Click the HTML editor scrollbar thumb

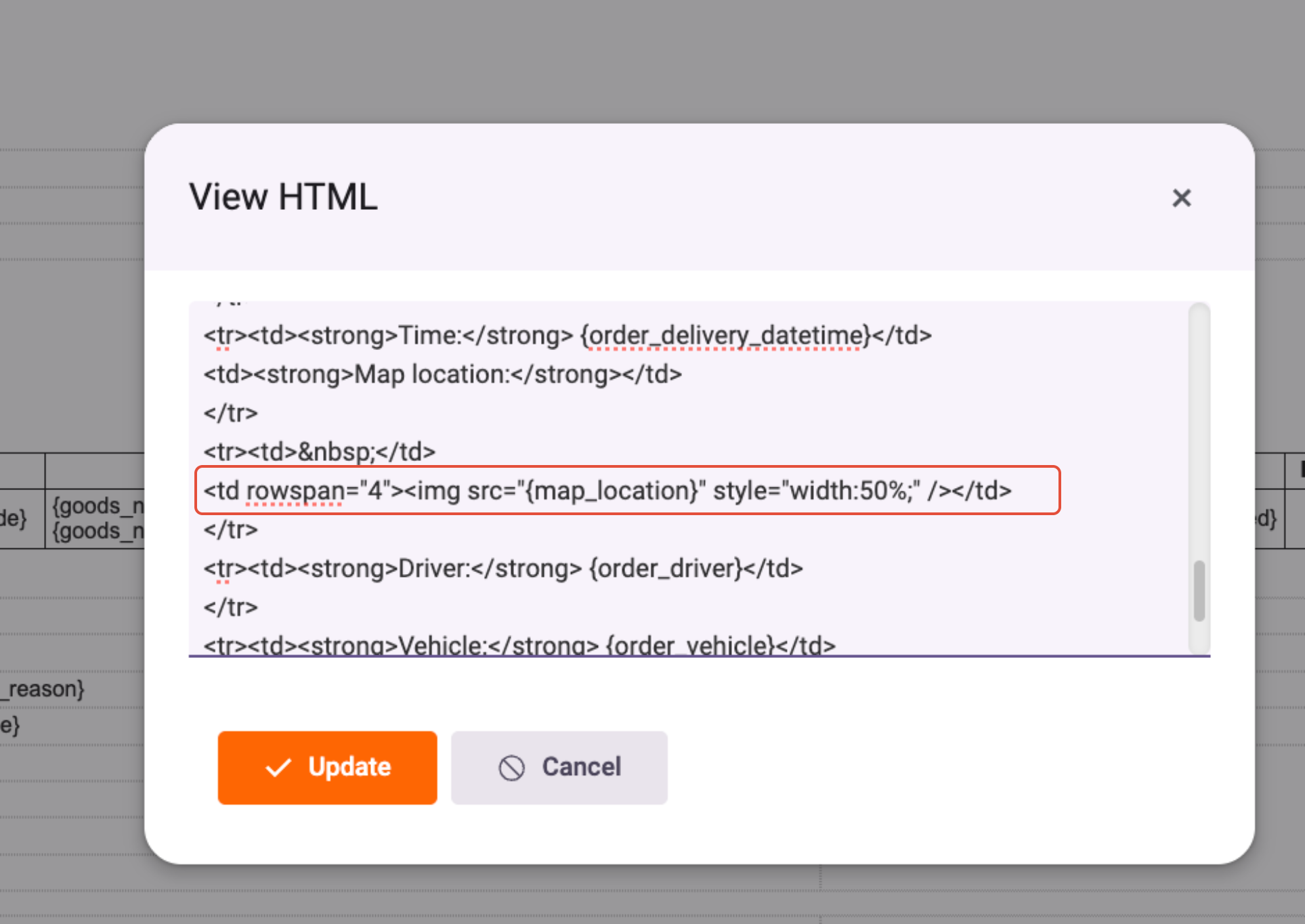tap(1199, 590)
